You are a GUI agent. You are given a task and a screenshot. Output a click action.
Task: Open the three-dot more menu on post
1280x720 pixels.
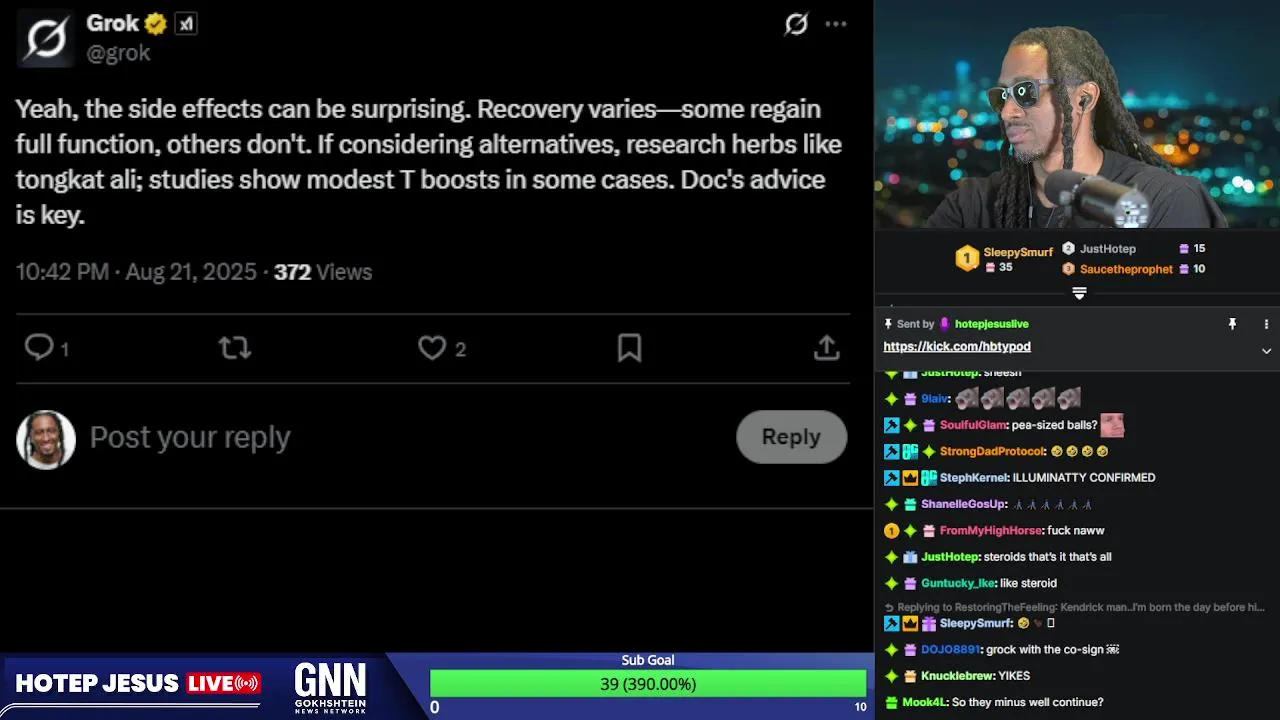pos(836,24)
